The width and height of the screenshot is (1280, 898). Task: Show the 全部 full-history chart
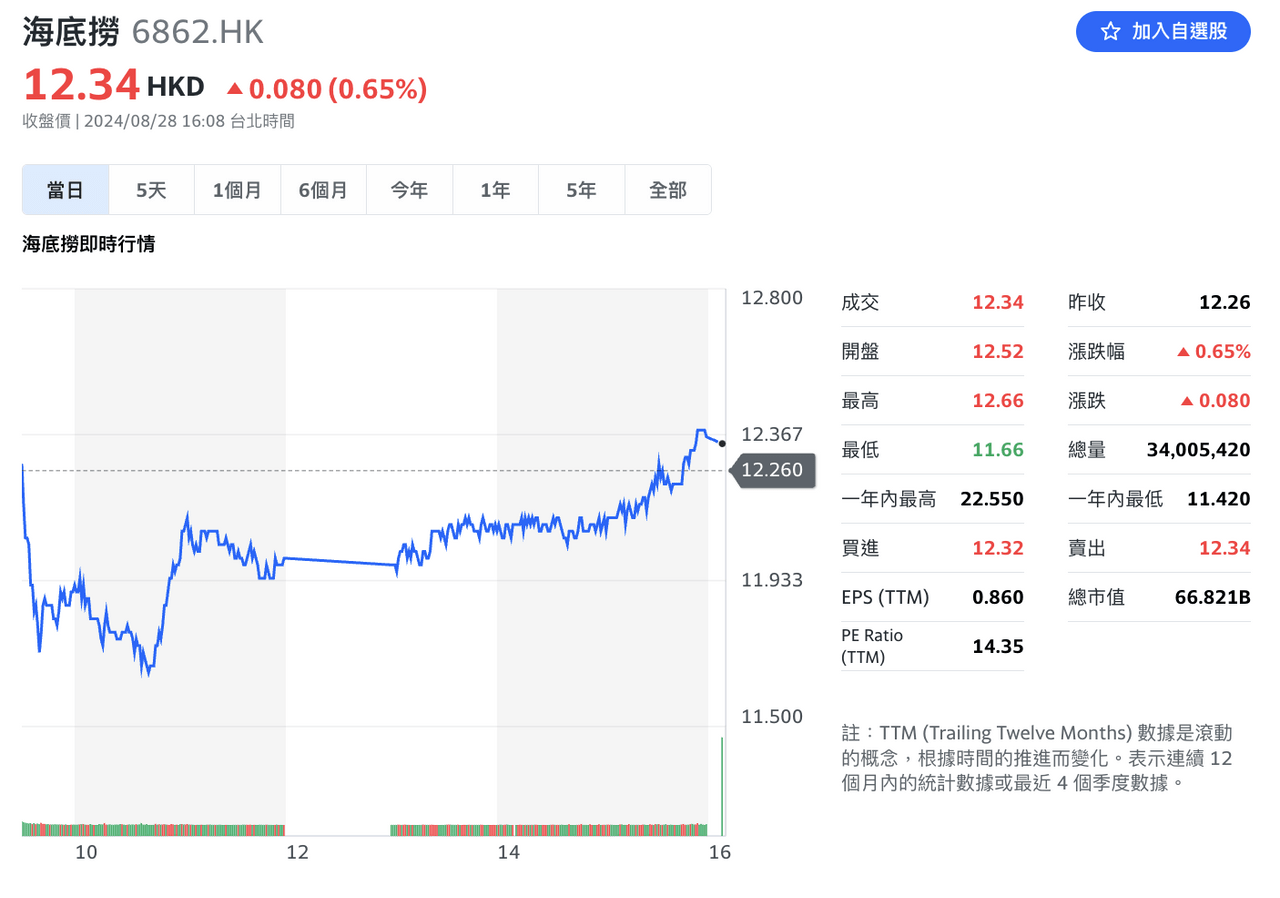(x=668, y=190)
